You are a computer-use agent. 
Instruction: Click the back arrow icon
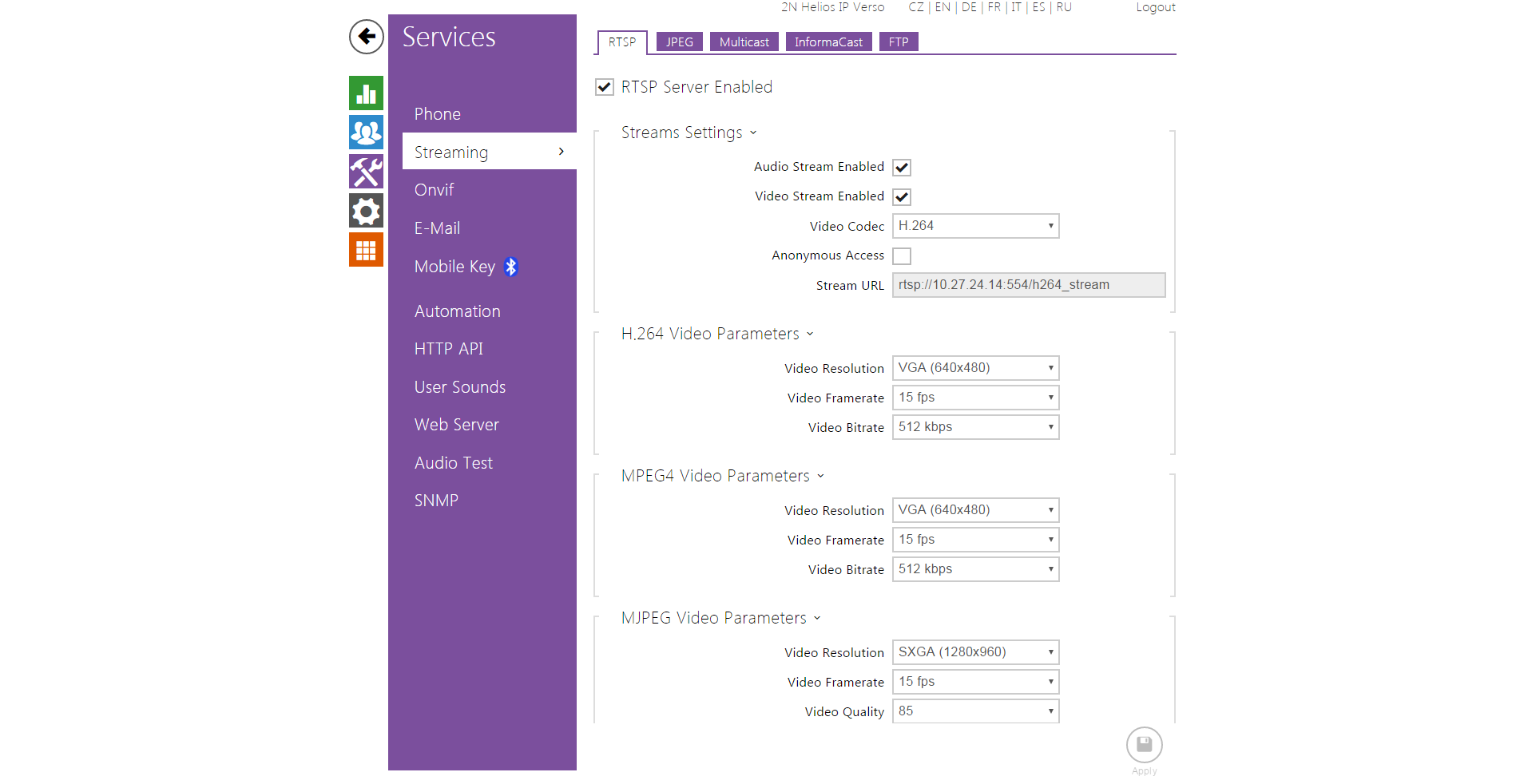(366, 37)
